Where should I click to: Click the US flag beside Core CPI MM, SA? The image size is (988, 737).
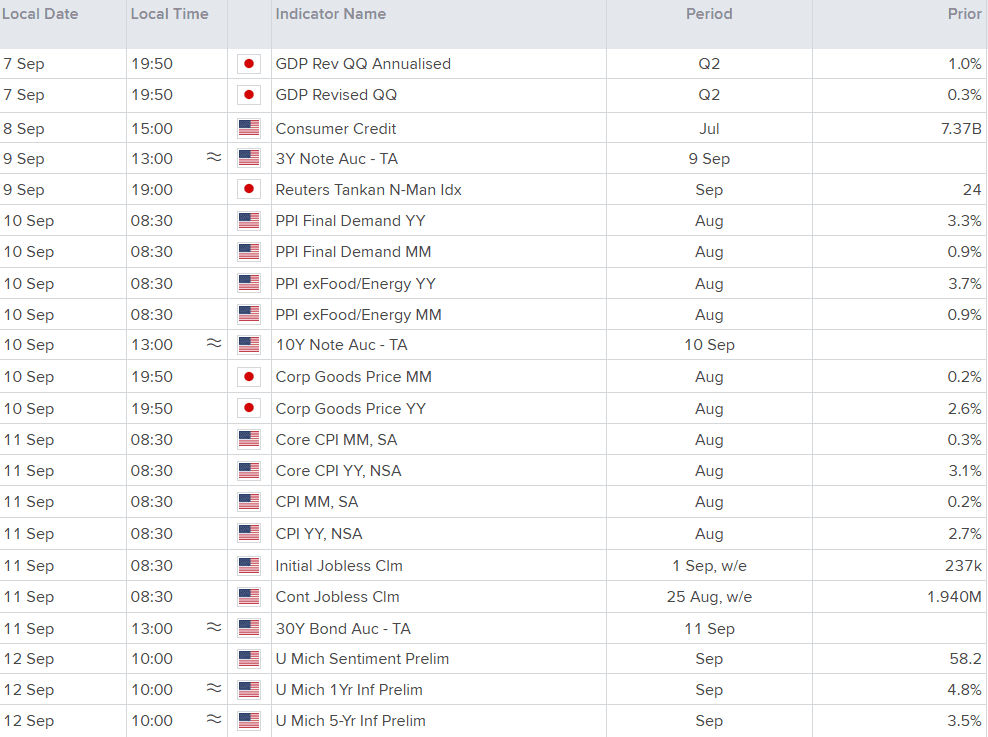(249, 439)
